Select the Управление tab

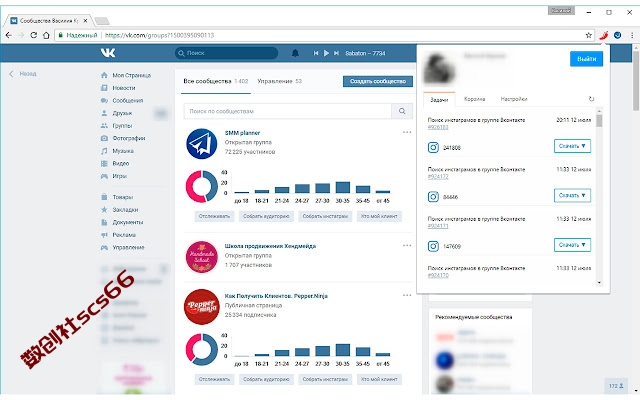tap(279, 81)
